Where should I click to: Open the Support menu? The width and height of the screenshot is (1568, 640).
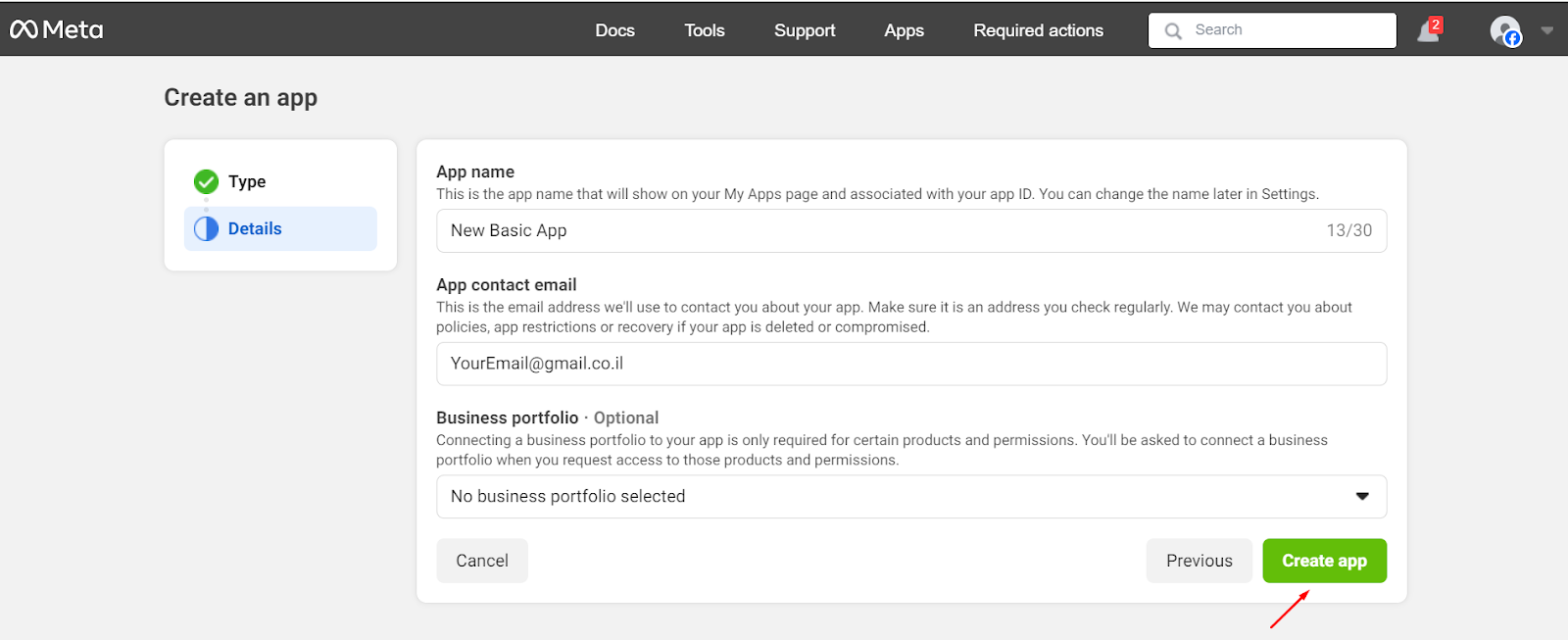click(805, 30)
